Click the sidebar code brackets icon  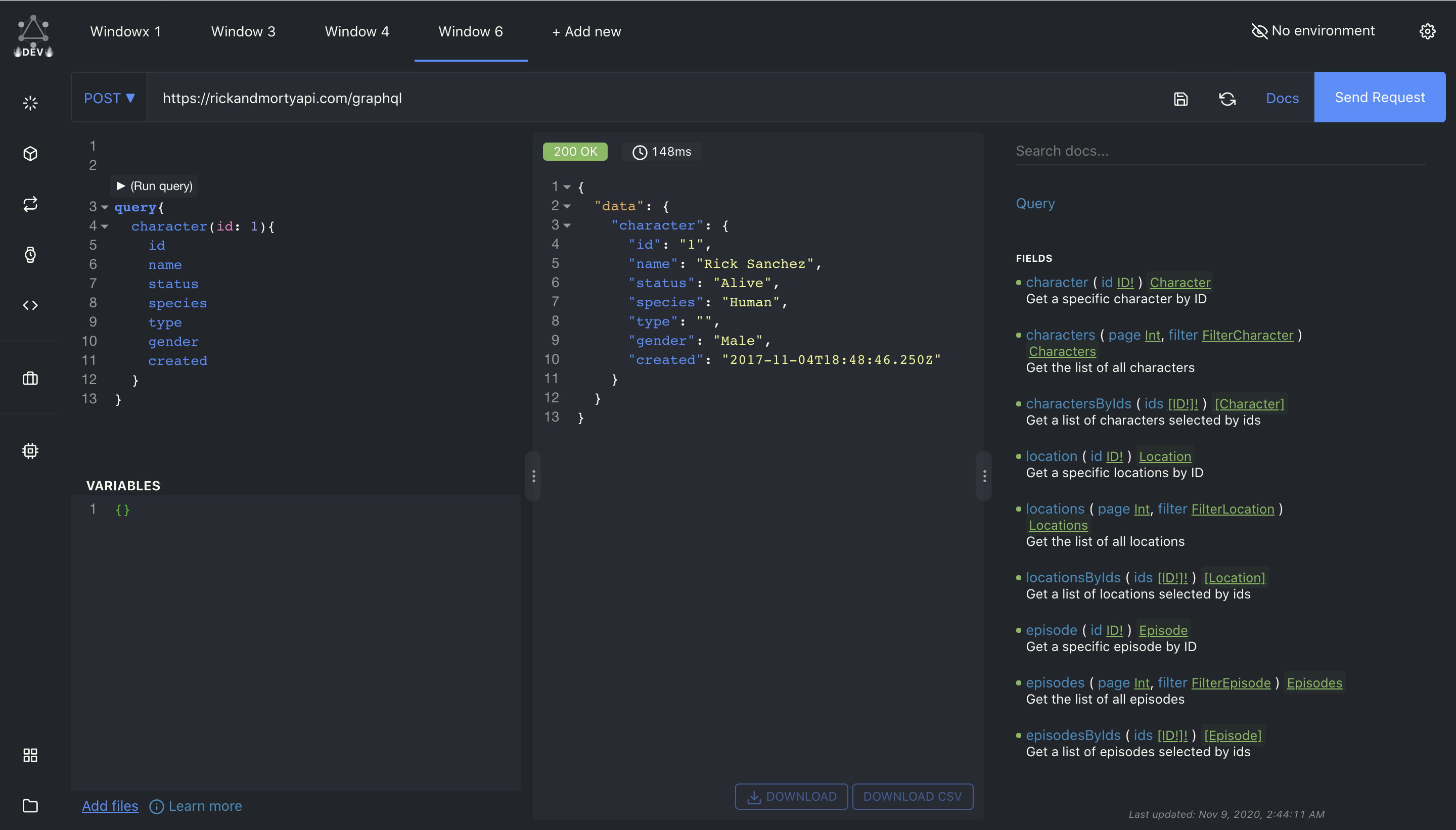(x=30, y=305)
